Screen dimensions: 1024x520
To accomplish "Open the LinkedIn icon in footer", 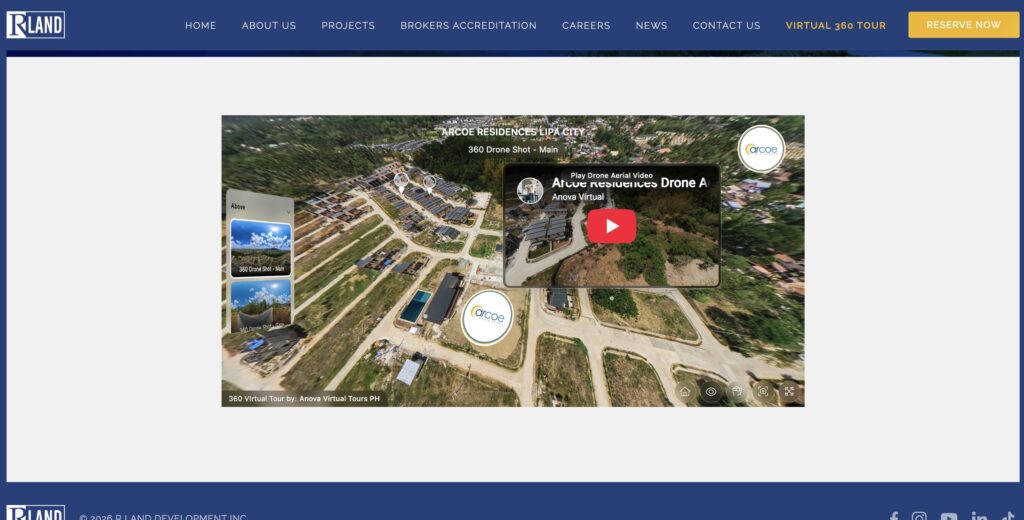I will coord(979,517).
